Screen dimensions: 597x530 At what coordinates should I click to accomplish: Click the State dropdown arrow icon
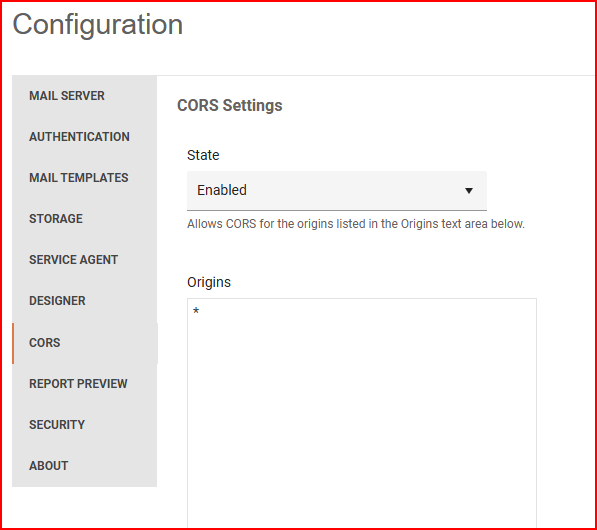click(469, 191)
